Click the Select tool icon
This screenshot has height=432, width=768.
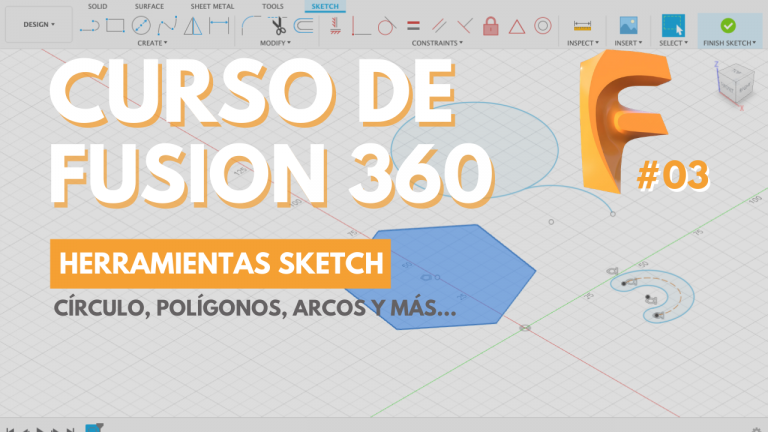pyautogui.click(x=673, y=25)
